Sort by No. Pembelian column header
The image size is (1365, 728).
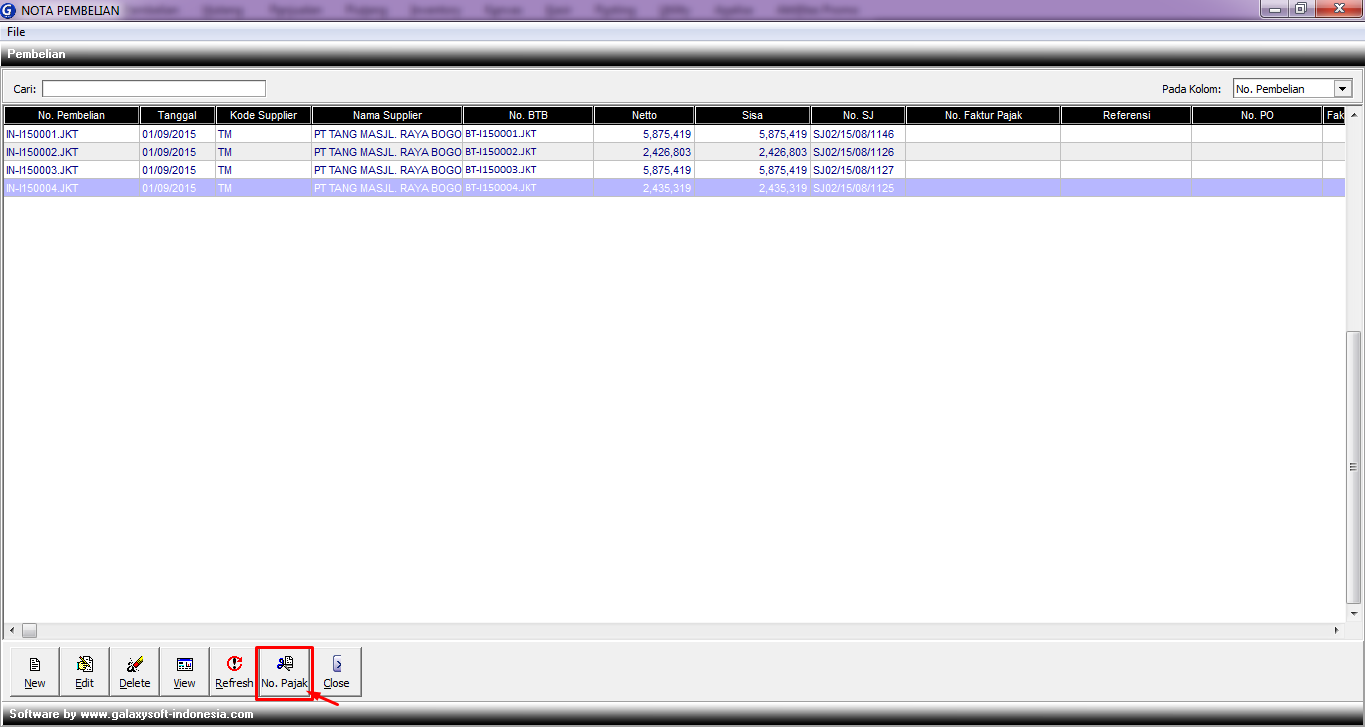(x=71, y=115)
